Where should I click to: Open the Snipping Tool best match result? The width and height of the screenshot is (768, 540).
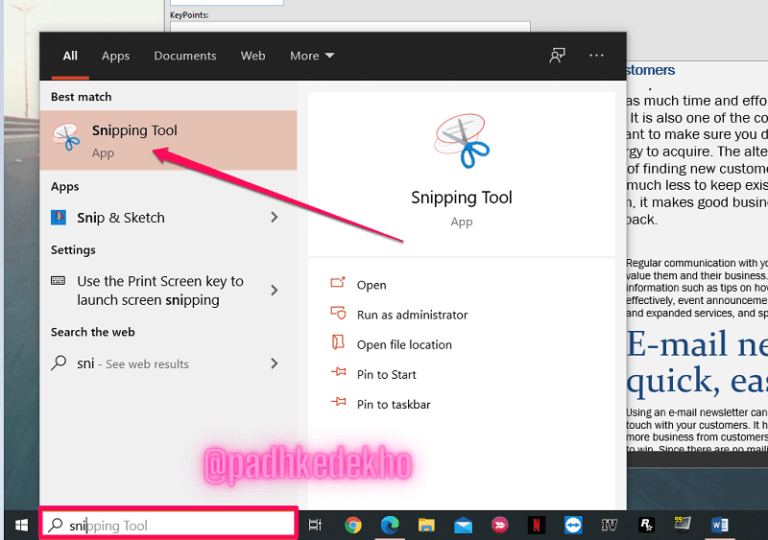pos(168,141)
